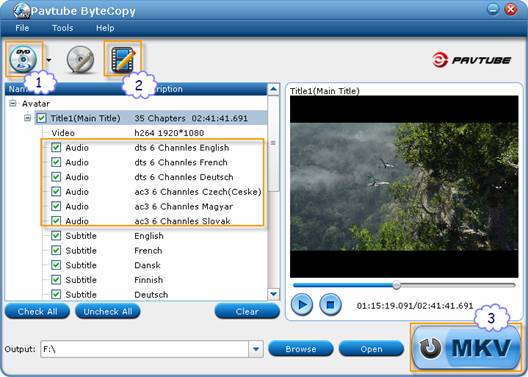Uncheck the Slovak audio checkbox
528x377 pixels.
click(56, 221)
